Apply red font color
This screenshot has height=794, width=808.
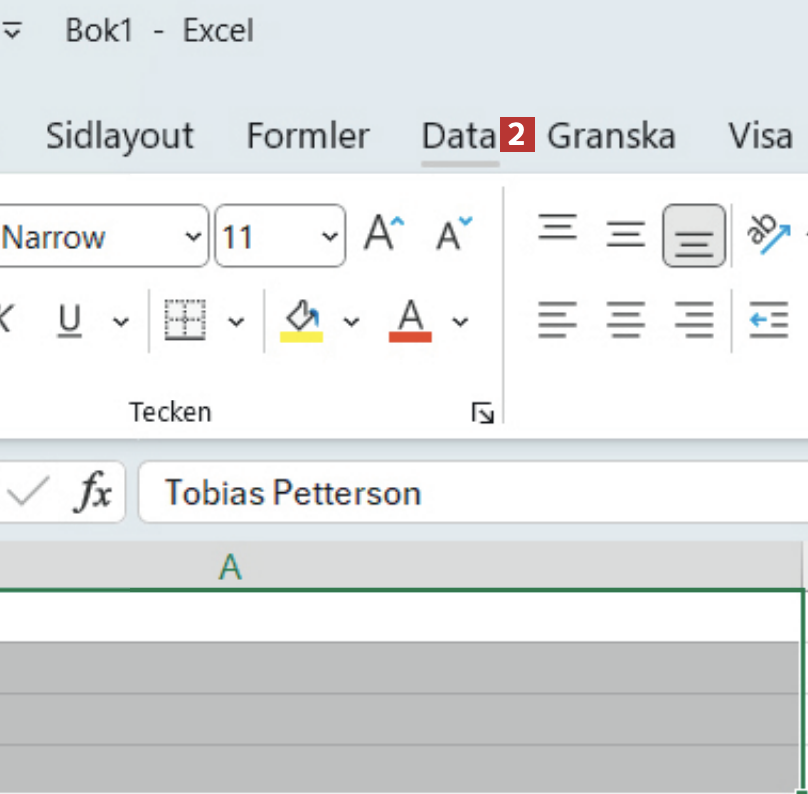coord(410,321)
